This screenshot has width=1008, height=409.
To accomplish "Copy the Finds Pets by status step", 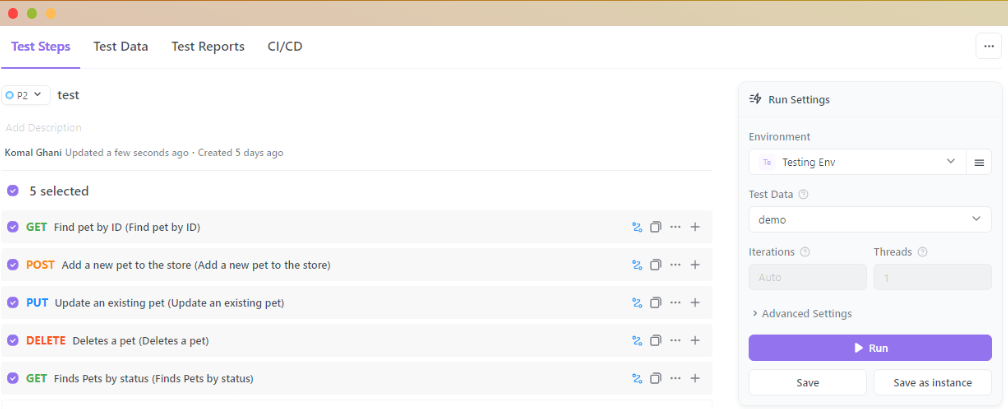I will click(656, 379).
